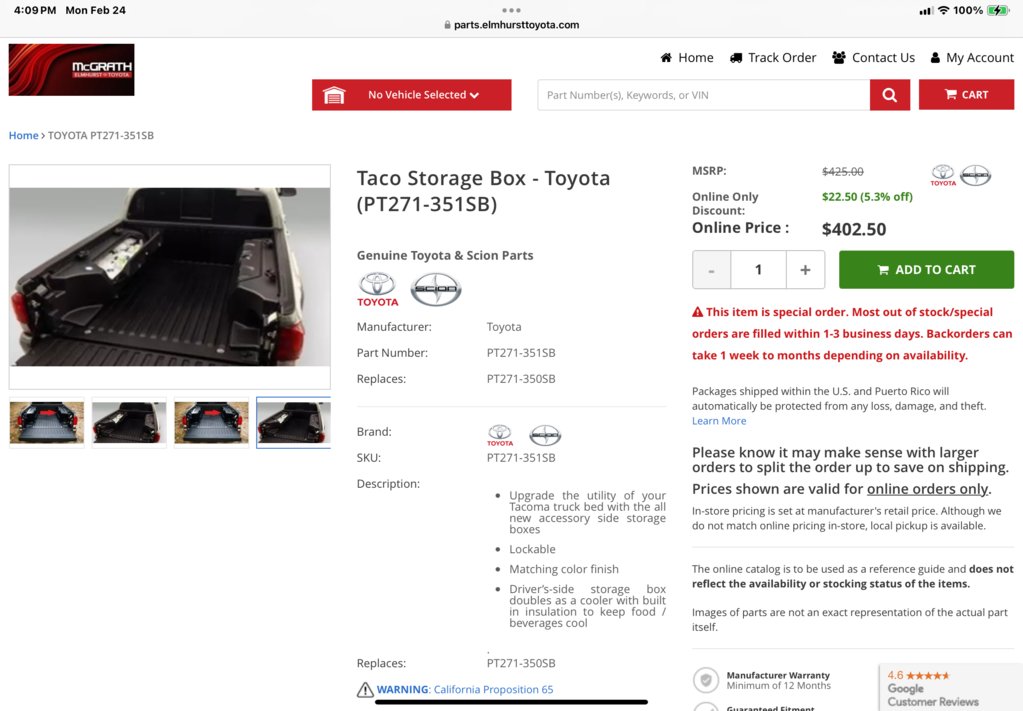Click the Taco Storage Box product title
Screen dimensions: 1023x711
tap(483, 190)
